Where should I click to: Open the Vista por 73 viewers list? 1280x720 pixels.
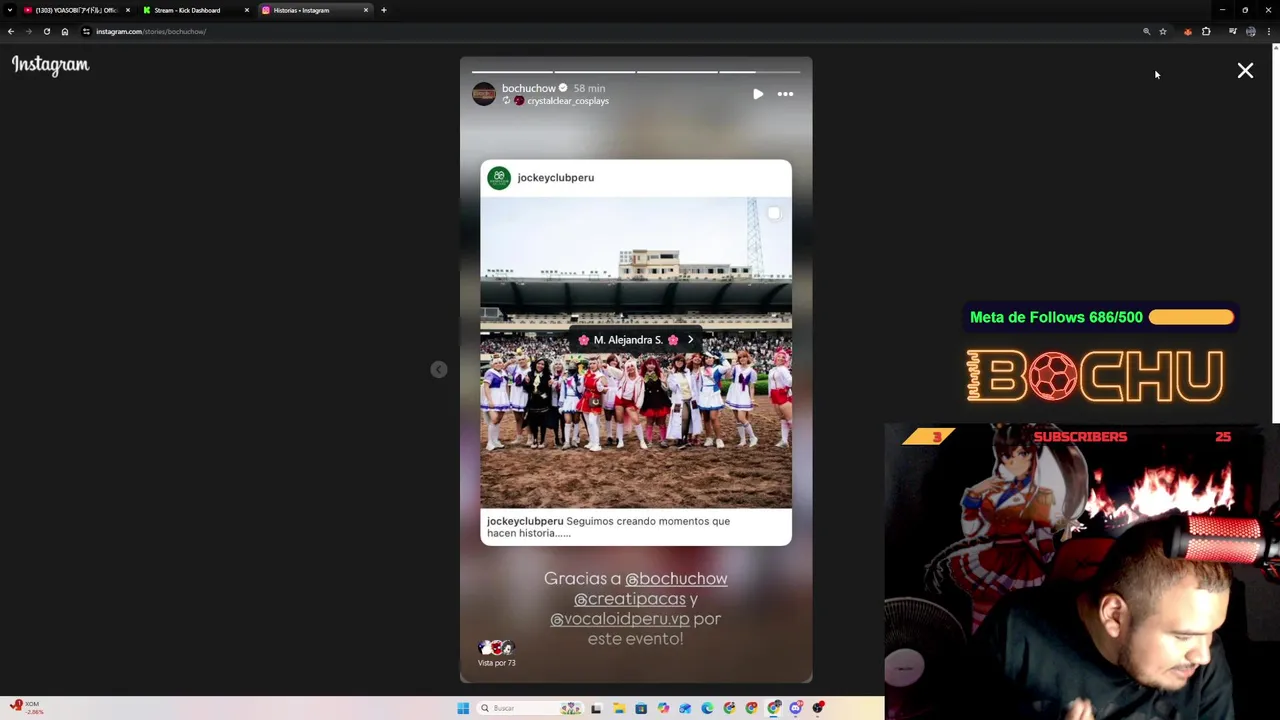496,653
